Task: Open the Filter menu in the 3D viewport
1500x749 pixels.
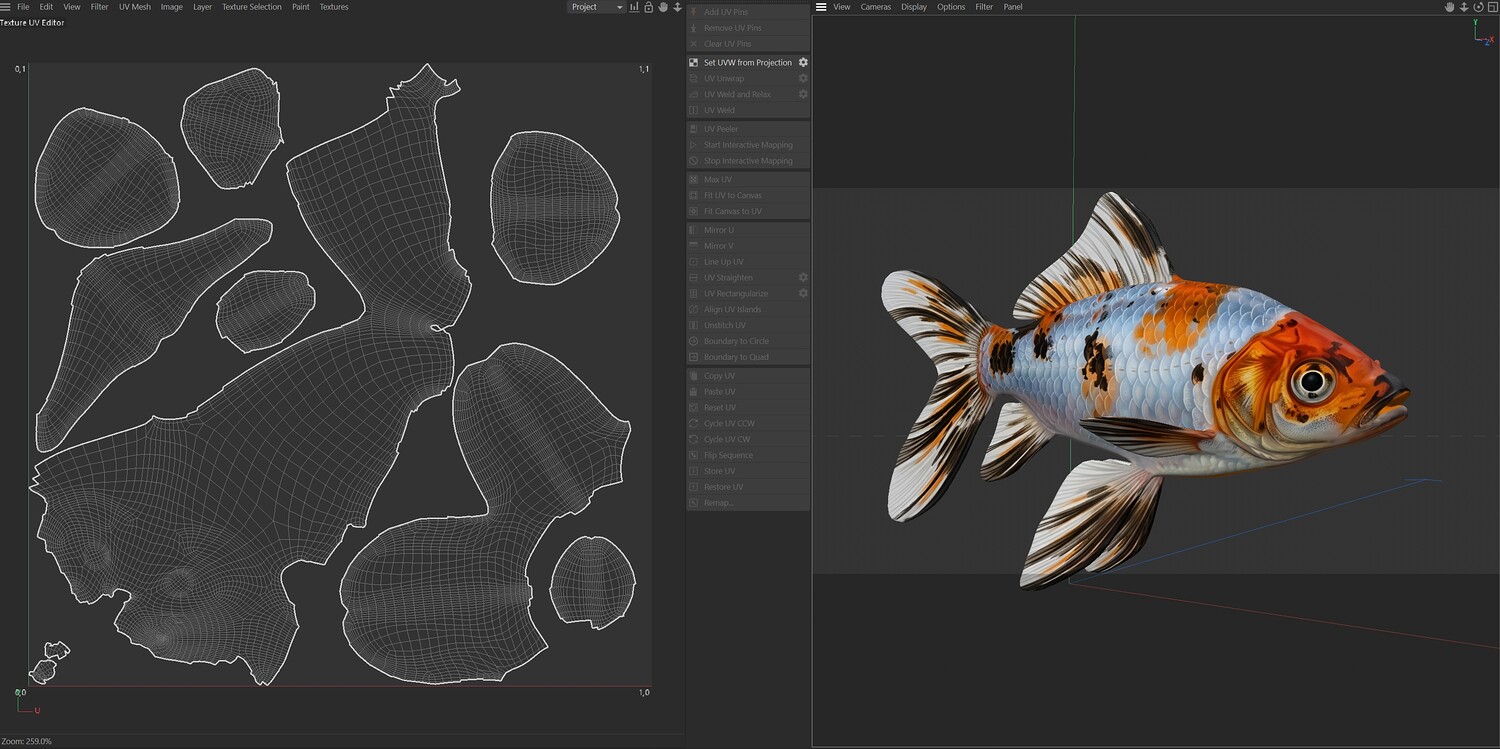Action: coord(985,7)
